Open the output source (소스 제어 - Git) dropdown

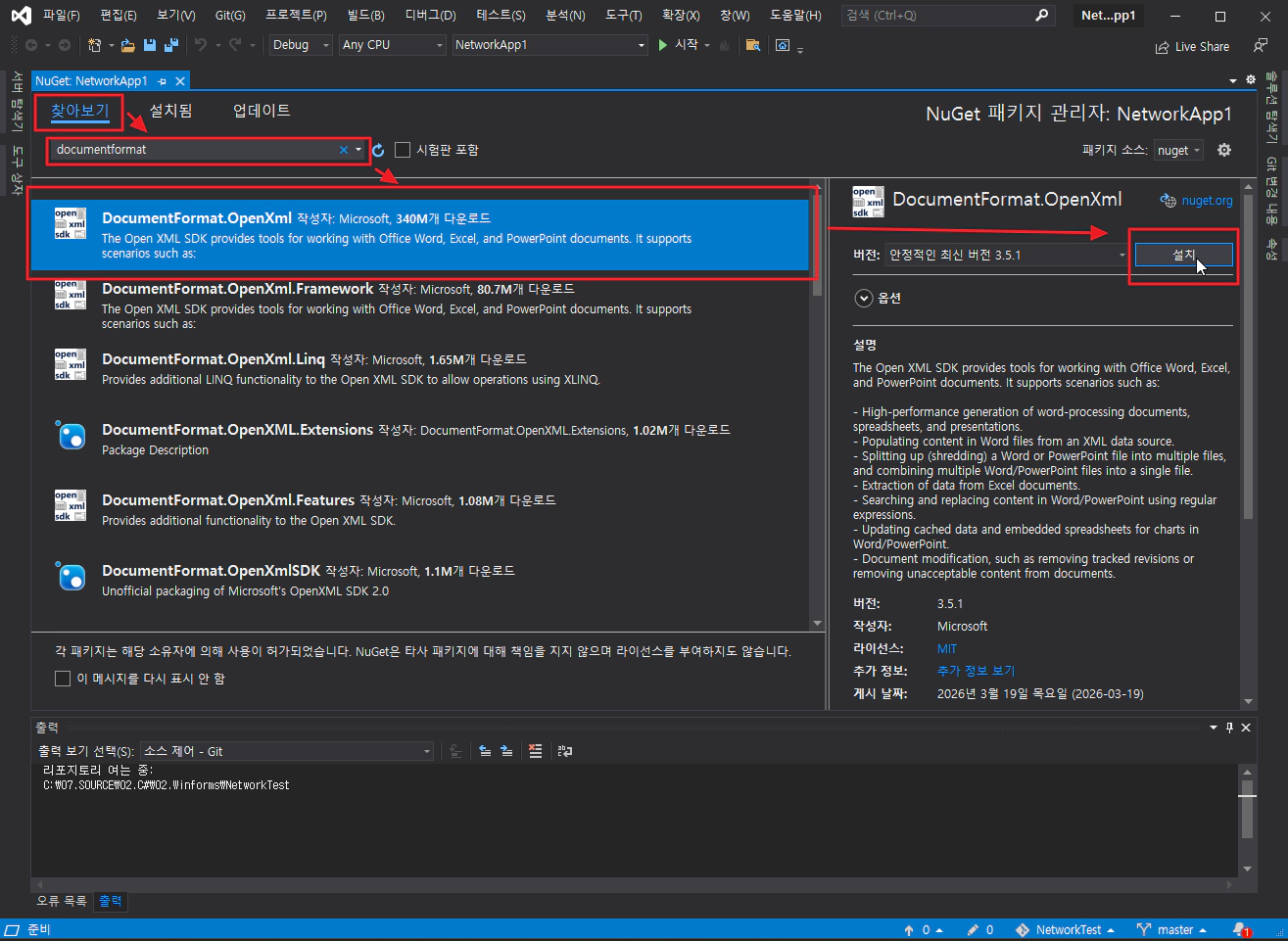287,751
